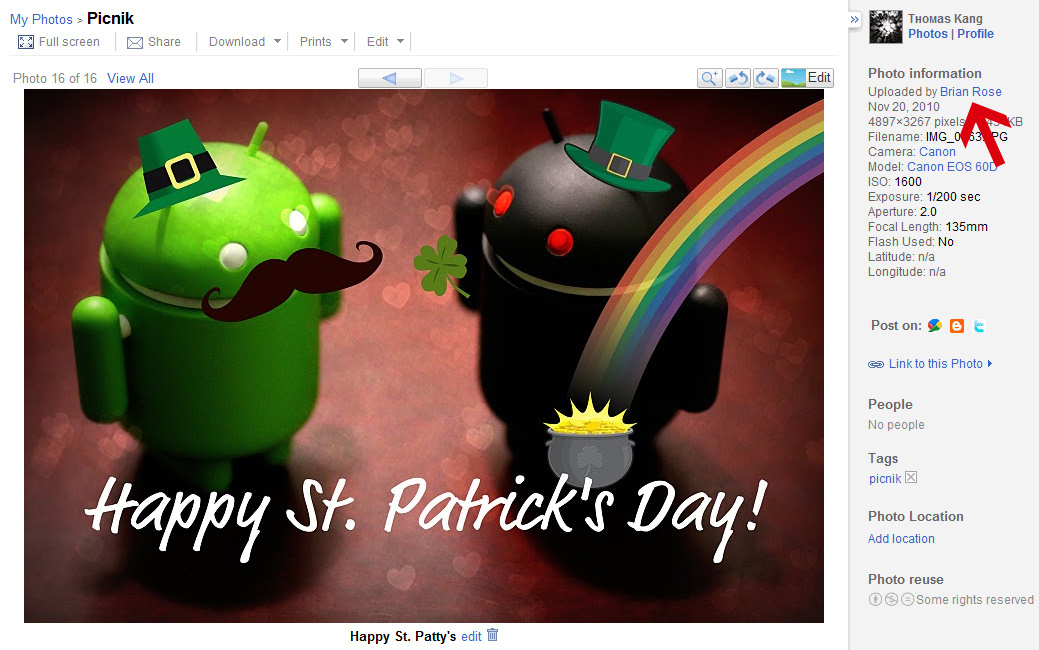Image resolution: width=1039 pixels, height=650 pixels.
Task: Click Some rights reserved text
Action: pyautogui.click(x=975, y=600)
